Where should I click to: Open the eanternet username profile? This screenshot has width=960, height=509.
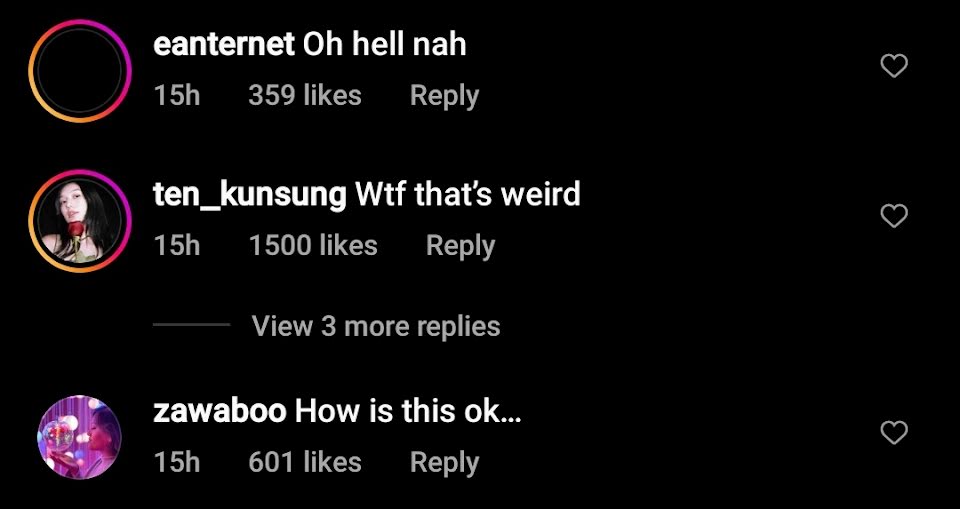click(x=224, y=45)
